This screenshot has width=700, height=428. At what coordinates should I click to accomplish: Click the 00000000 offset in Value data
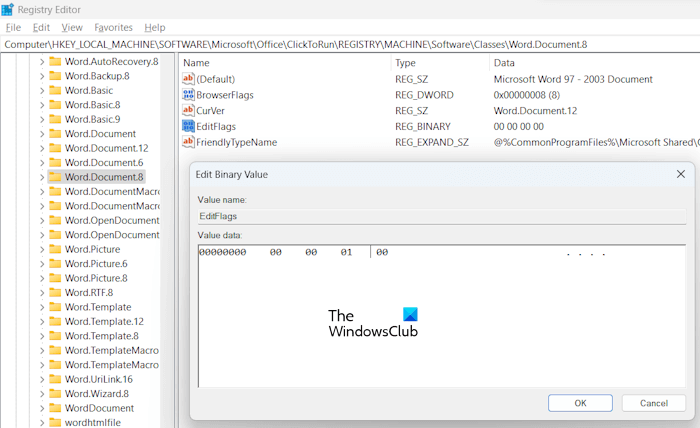pyautogui.click(x=222, y=252)
